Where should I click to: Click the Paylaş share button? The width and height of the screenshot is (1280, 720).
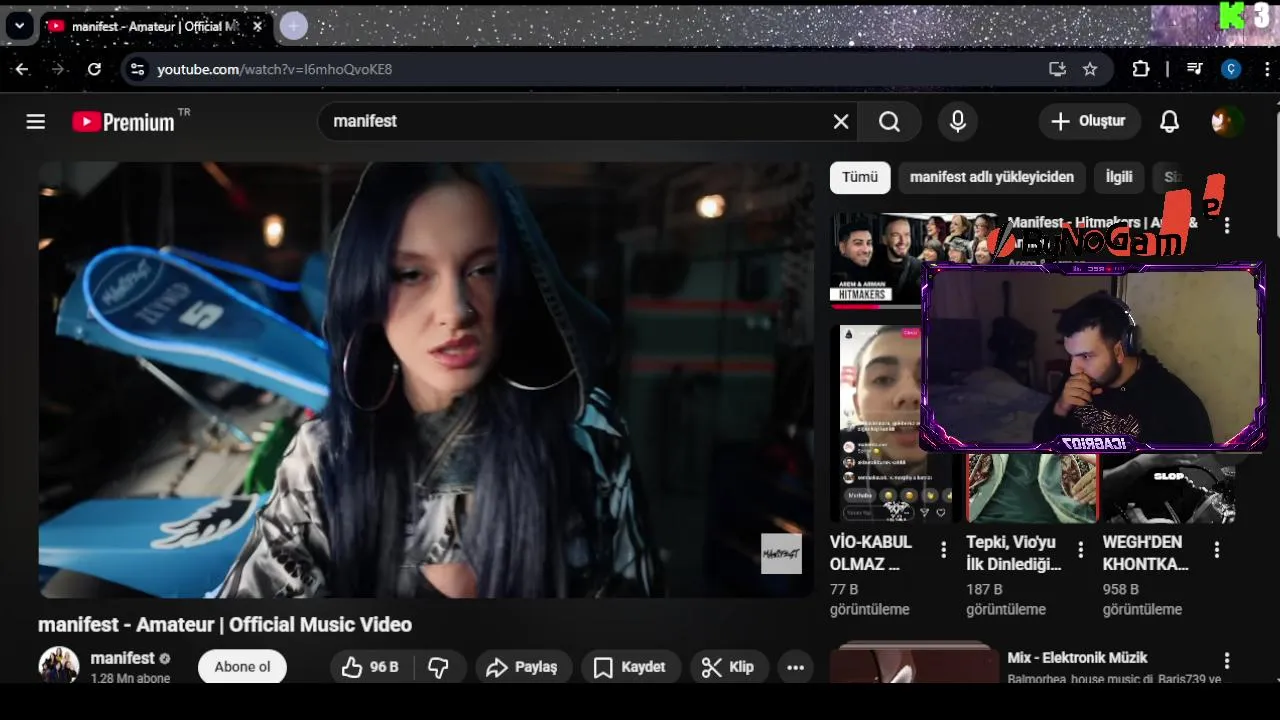(x=522, y=667)
